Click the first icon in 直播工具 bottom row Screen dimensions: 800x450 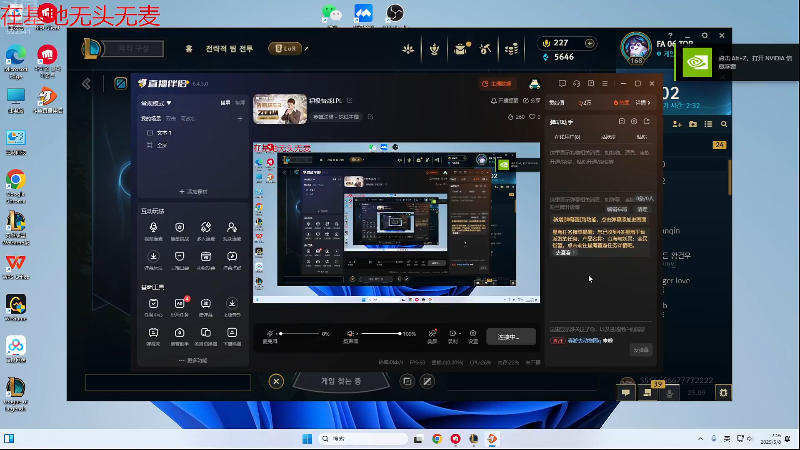[154, 333]
